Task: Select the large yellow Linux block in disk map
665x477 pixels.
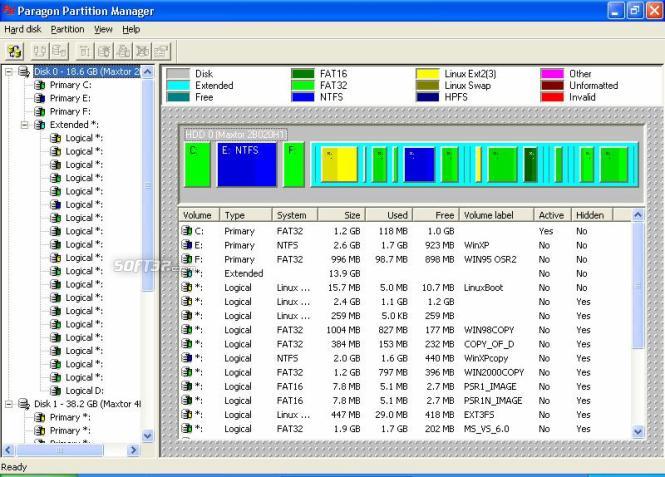Action: (x=339, y=165)
